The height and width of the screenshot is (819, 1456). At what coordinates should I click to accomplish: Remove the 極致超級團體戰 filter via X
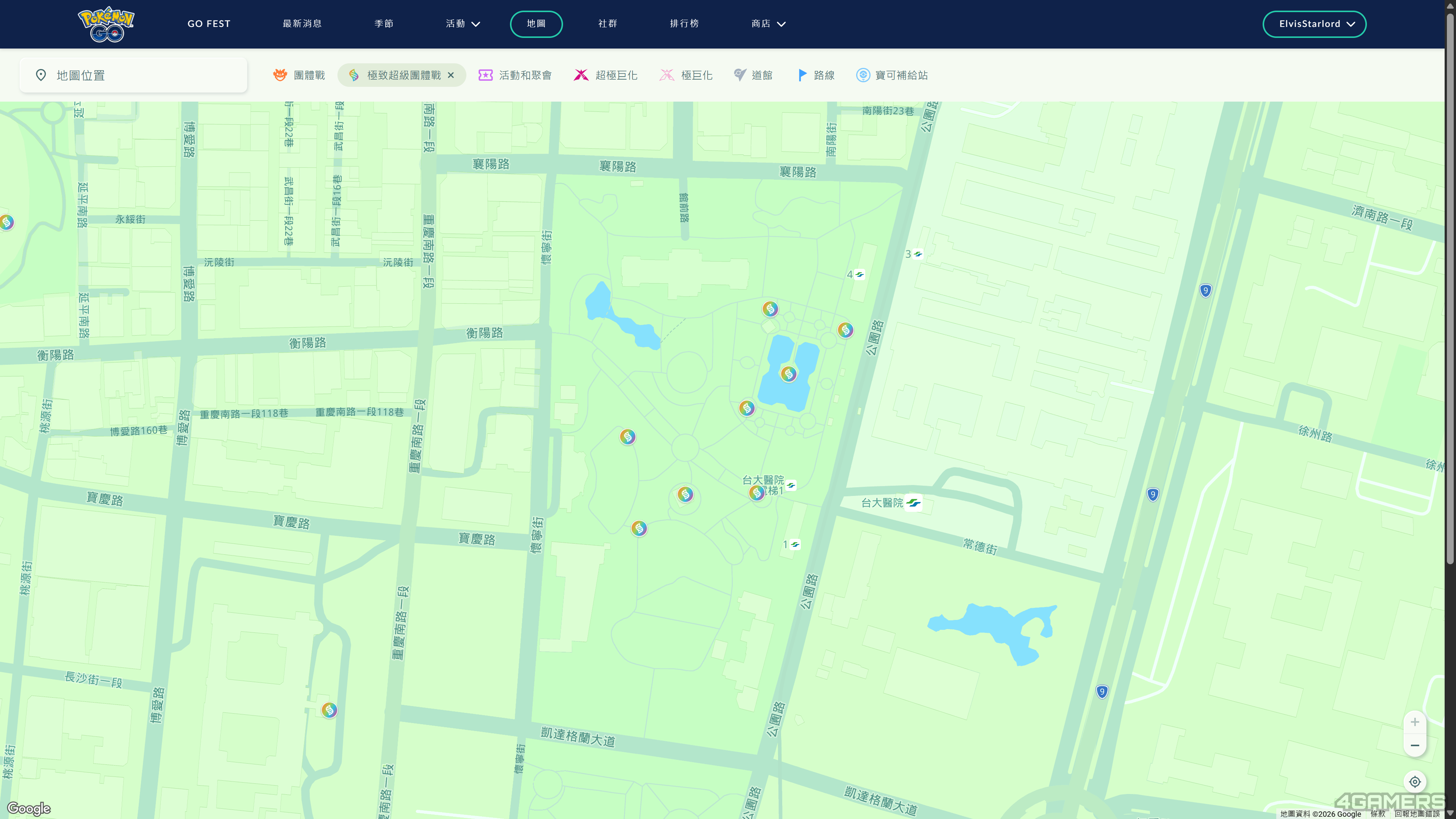450,75
